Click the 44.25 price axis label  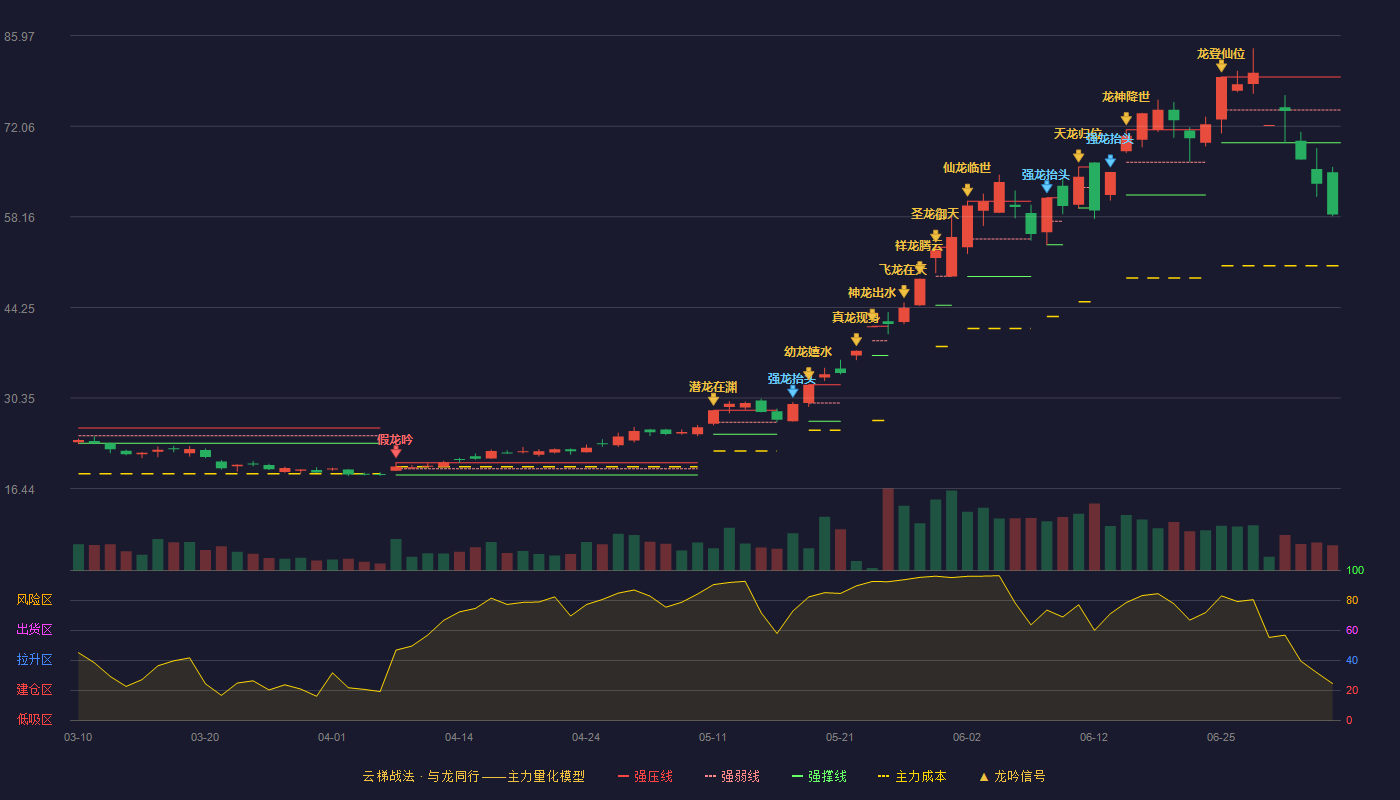20,309
